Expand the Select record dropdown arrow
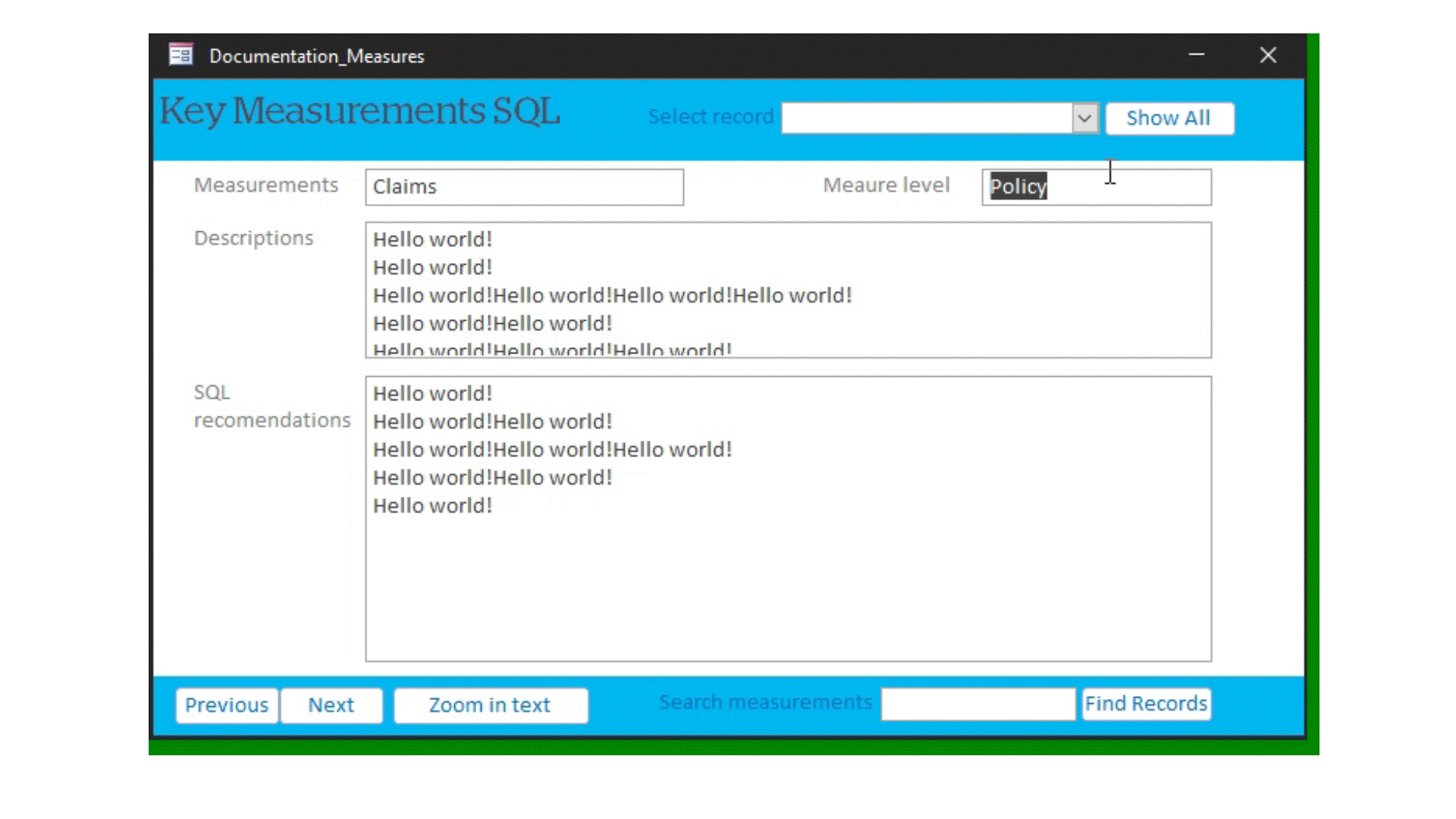The image size is (1456, 819). click(x=1084, y=118)
